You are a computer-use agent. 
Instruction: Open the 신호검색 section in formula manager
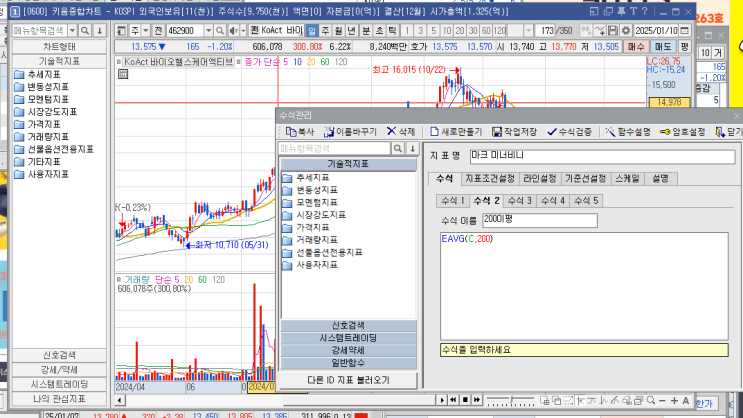(348, 326)
